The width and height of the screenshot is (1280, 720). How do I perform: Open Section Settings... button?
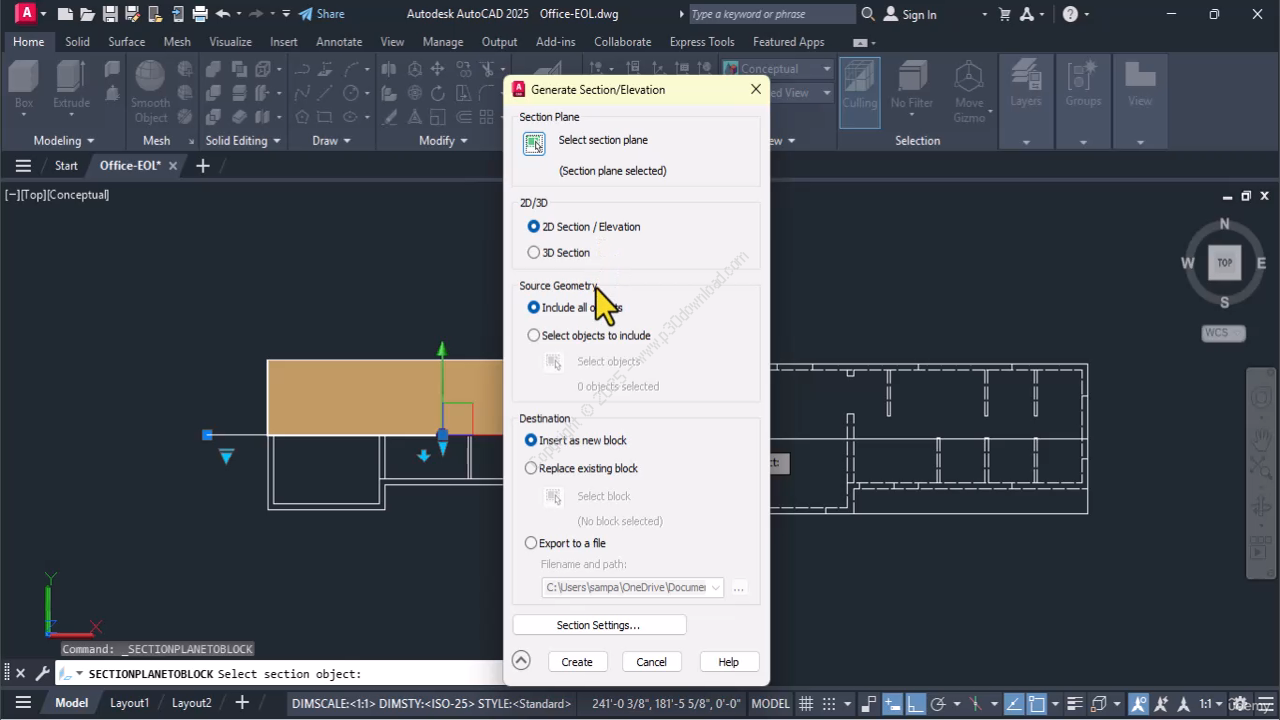click(x=599, y=625)
